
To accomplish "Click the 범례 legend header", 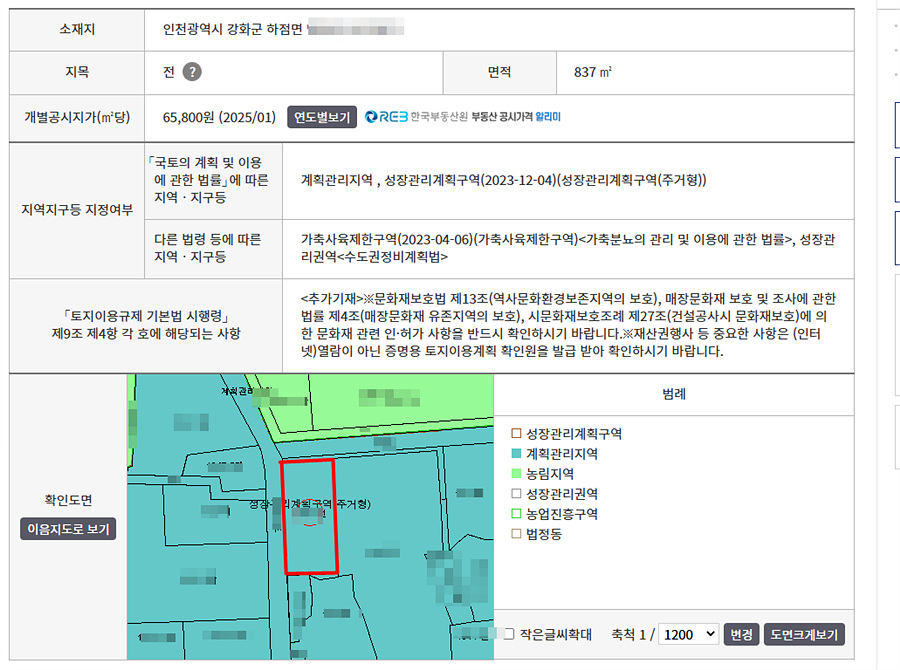I will [x=674, y=395].
